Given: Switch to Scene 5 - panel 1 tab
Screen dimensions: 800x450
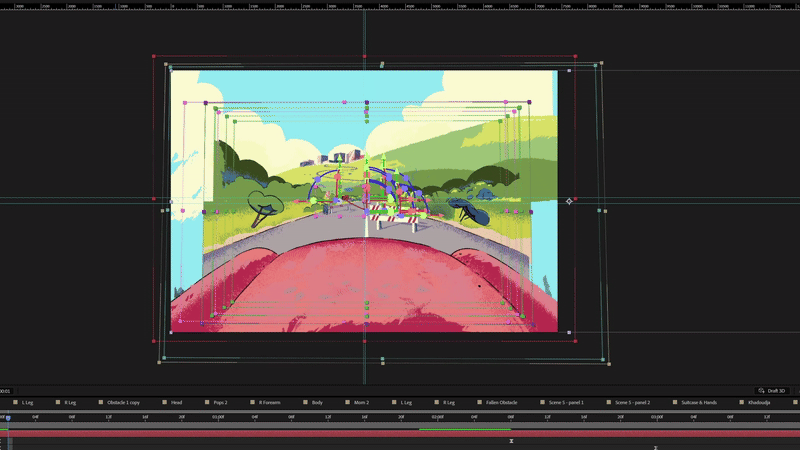Looking at the screenshot, I should pos(566,403).
